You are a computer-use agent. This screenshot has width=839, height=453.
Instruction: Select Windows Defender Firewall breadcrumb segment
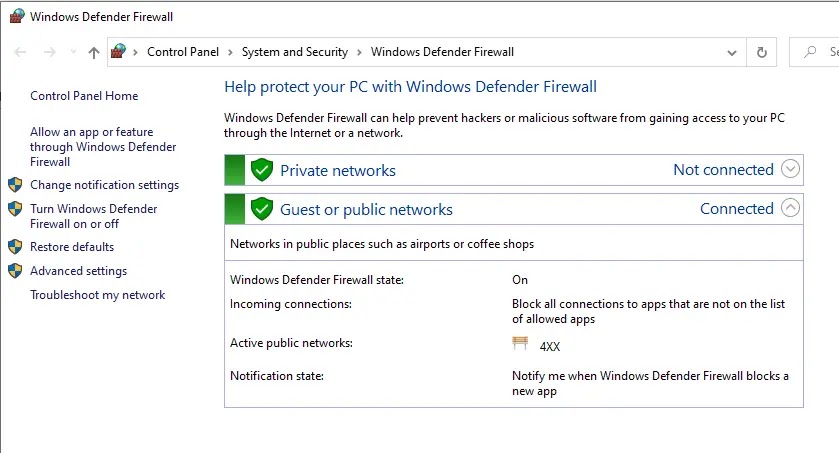pyautogui.click(x=443, y=52)
